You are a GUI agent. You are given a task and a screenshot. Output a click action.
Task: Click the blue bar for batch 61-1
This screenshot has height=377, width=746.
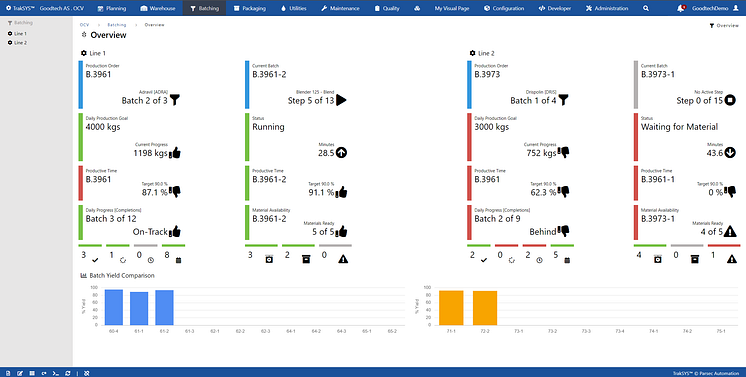coord(139,308)
